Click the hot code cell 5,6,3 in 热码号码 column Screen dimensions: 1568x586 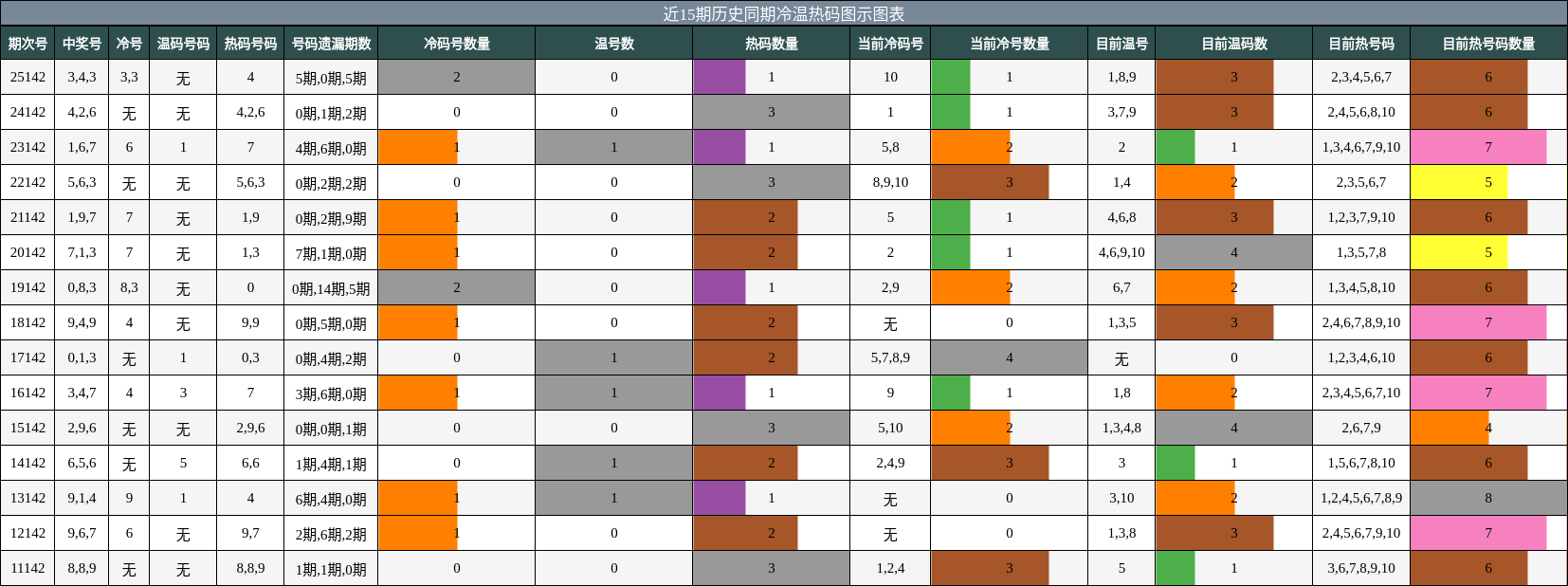(250, 182)
